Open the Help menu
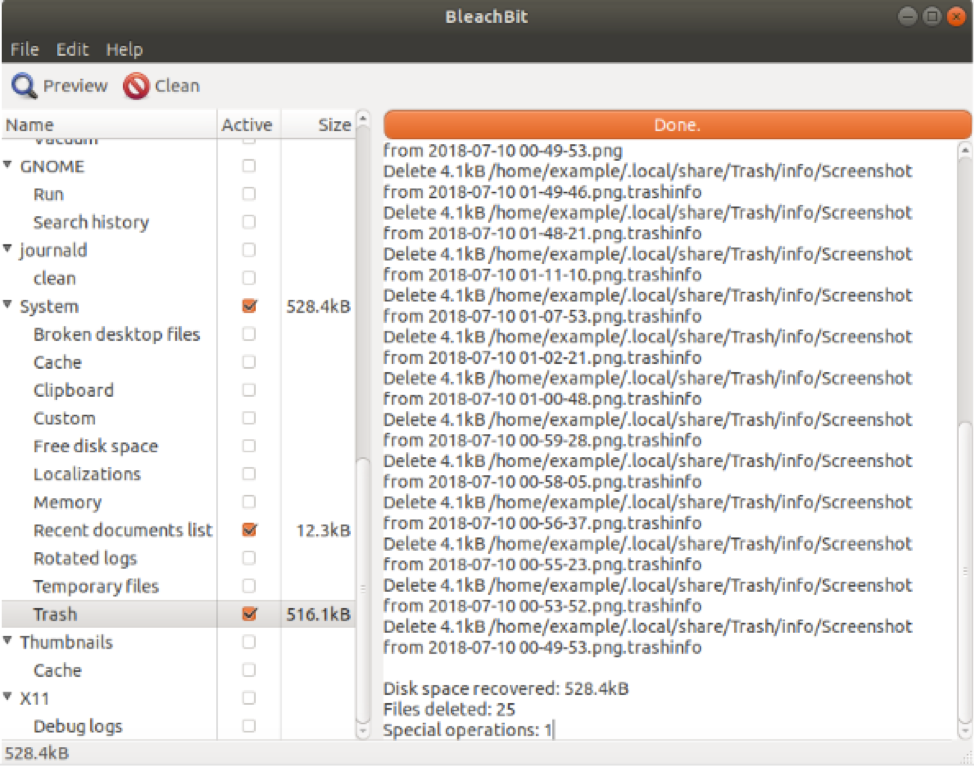974x766 pixels. (124, 49)
